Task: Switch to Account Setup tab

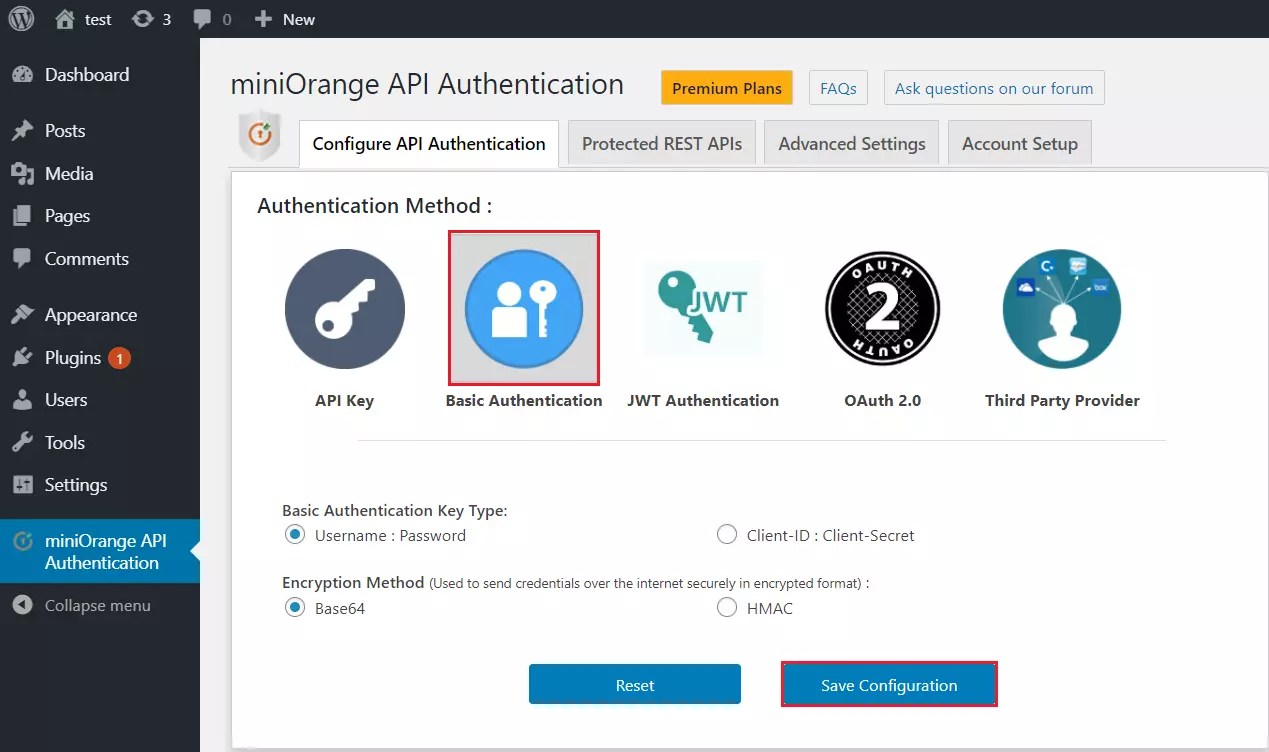Action: pyautogui.click(x=1020, y=144)
